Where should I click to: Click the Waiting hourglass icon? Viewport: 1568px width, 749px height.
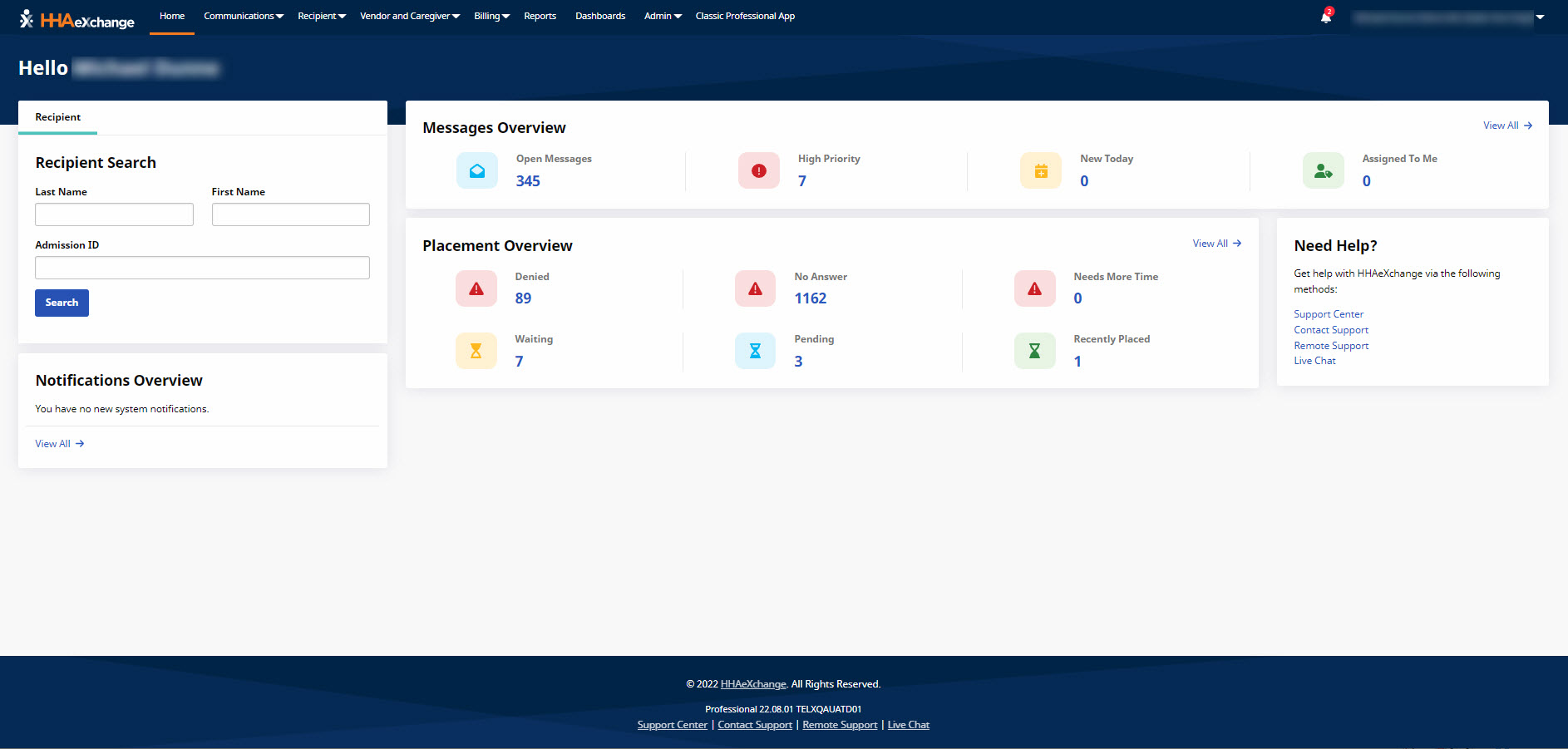(476, 351)
